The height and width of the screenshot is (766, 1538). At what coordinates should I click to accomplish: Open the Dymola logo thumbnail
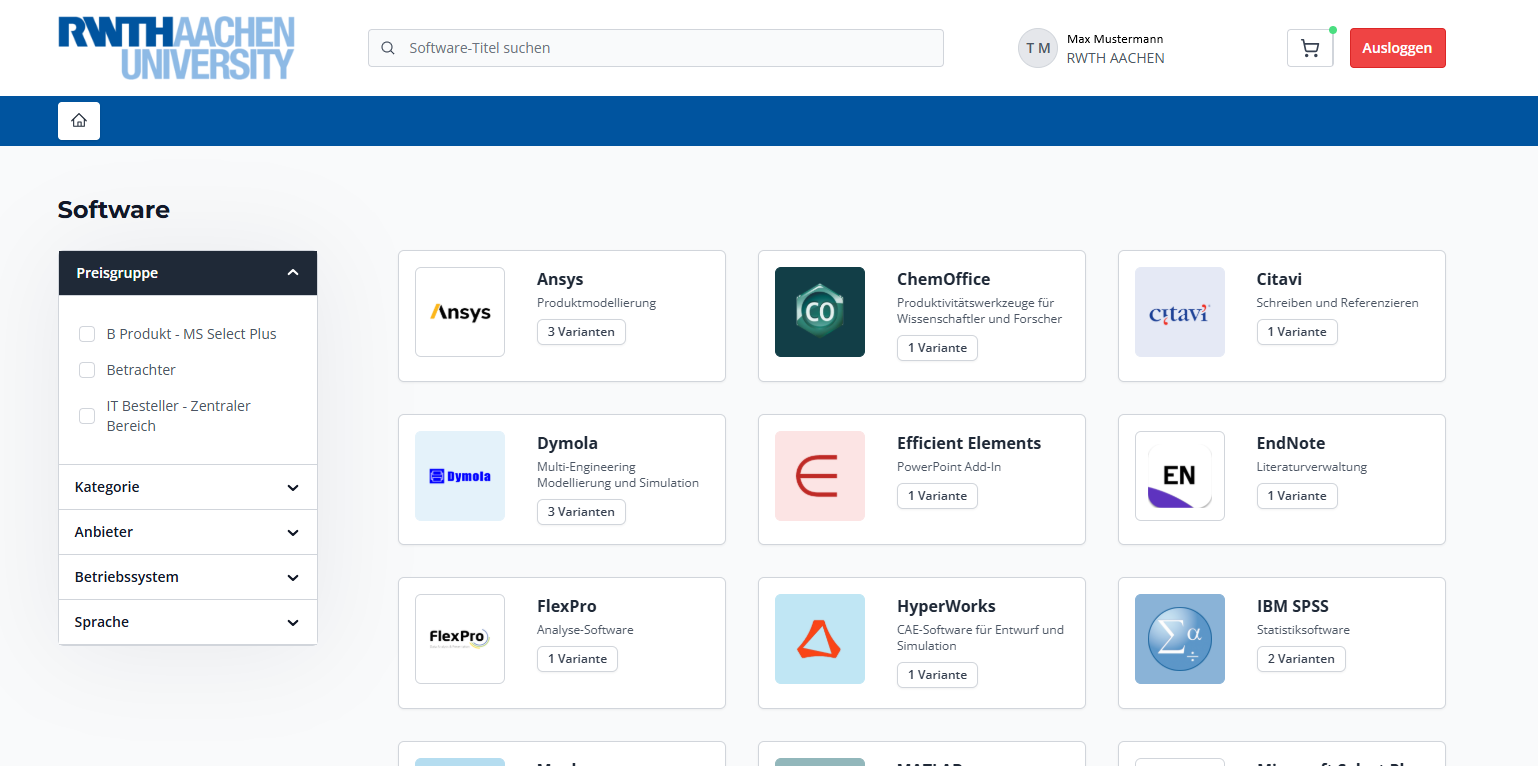tap(460, 476)
